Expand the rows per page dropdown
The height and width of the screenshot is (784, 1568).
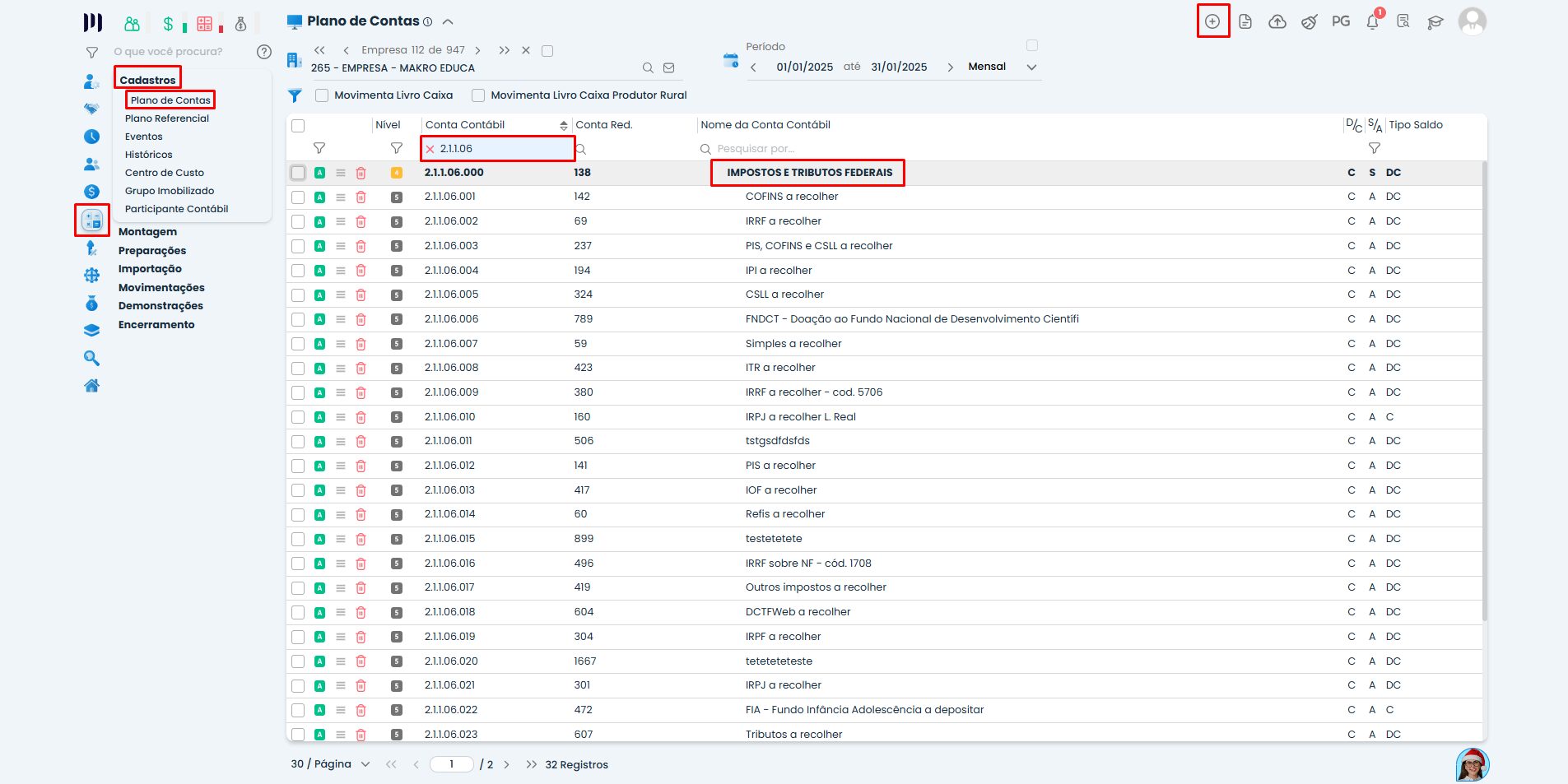coord(365,764)
